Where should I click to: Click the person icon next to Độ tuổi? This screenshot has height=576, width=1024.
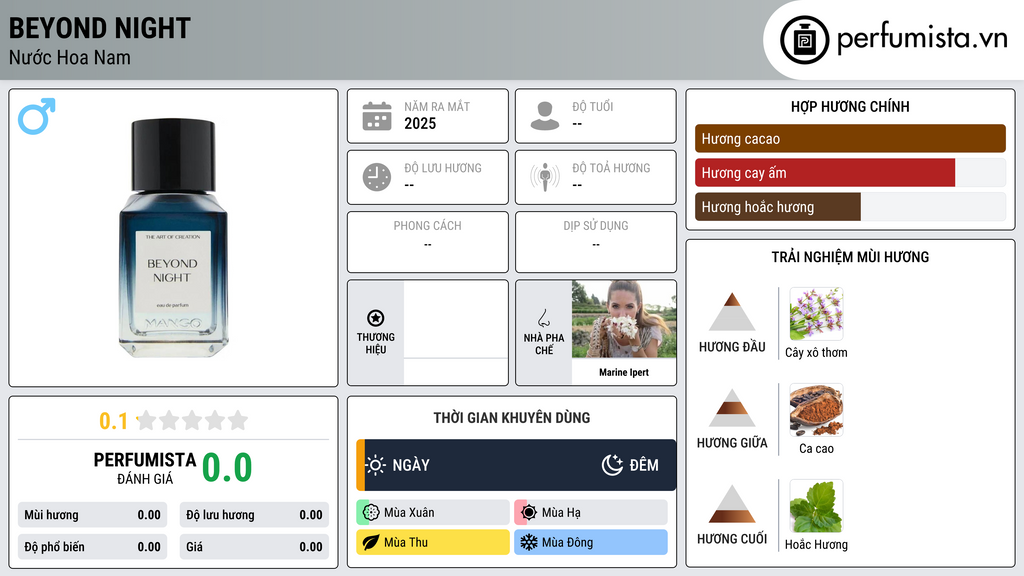coord(545,116)
